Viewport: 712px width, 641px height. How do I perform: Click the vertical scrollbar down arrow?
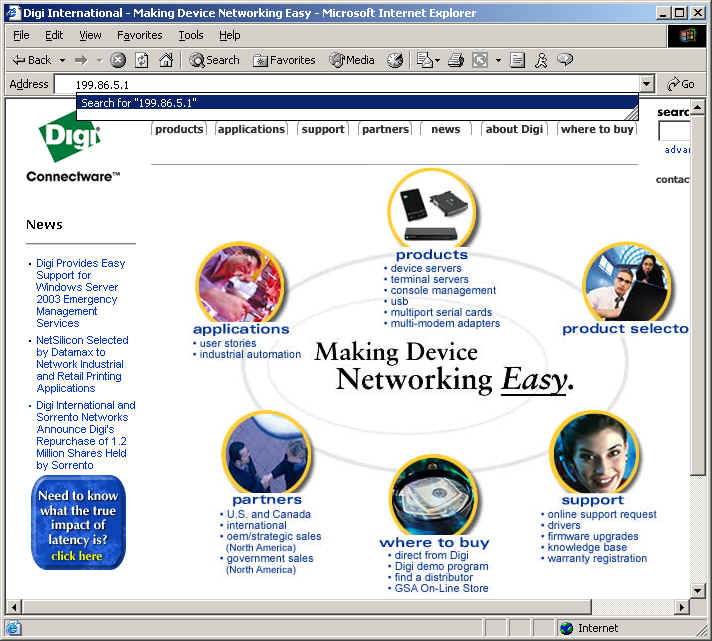(698, 590)
